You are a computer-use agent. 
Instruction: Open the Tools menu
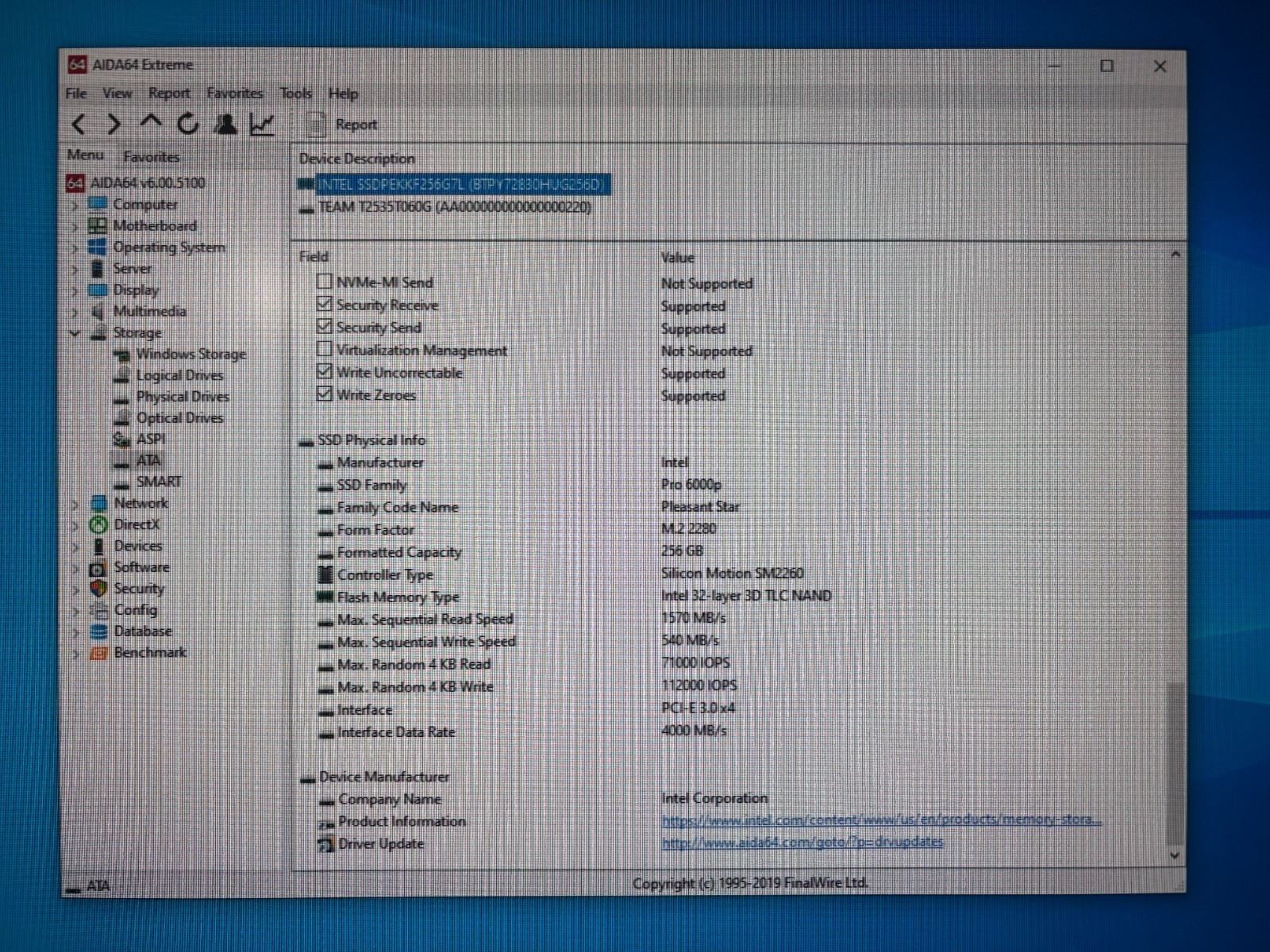(x=296, y=94)
